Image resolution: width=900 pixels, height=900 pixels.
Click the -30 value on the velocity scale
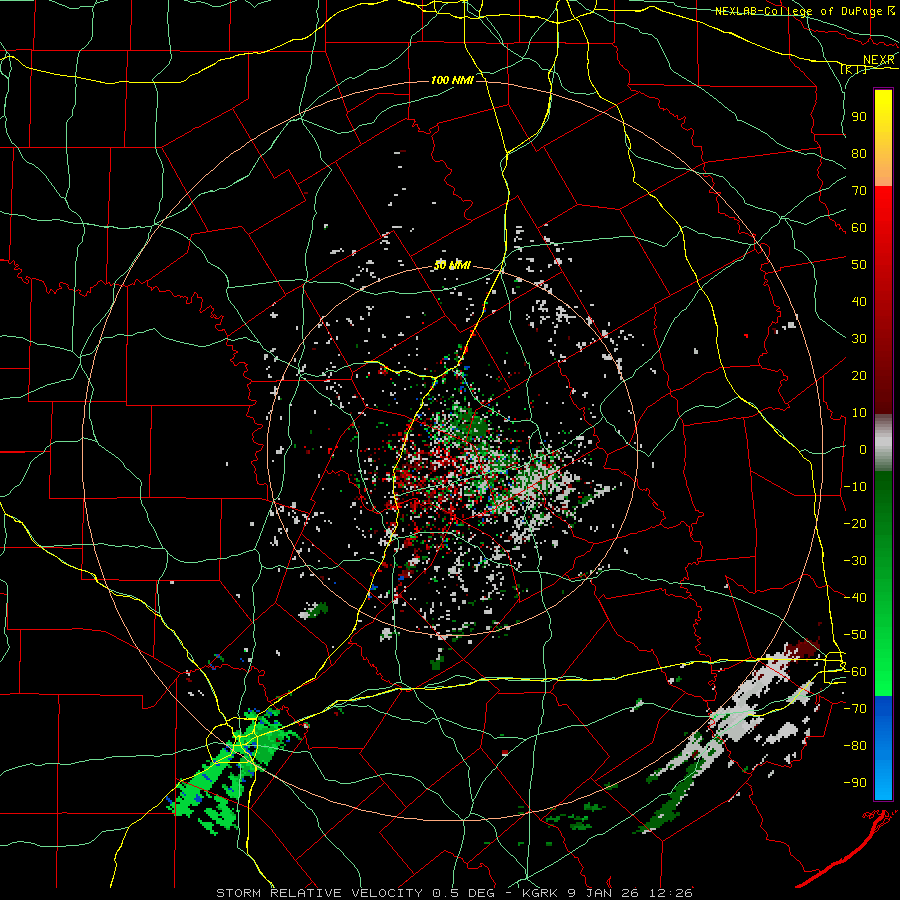point(855,561)
